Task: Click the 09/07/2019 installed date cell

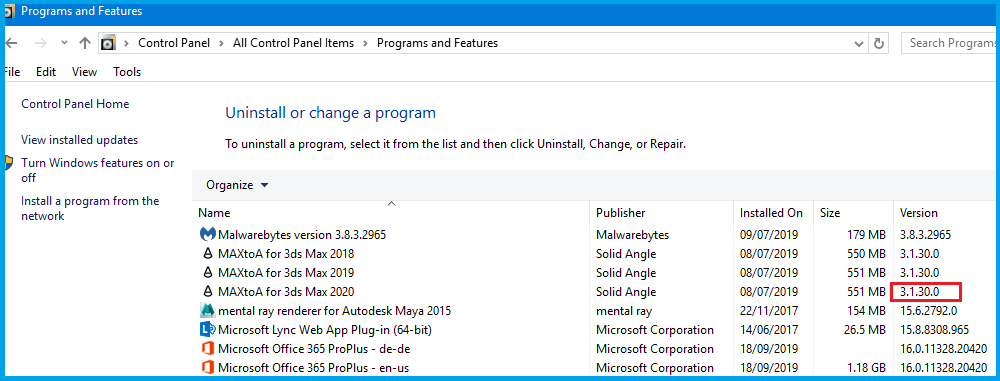Action: pos(768,234)
